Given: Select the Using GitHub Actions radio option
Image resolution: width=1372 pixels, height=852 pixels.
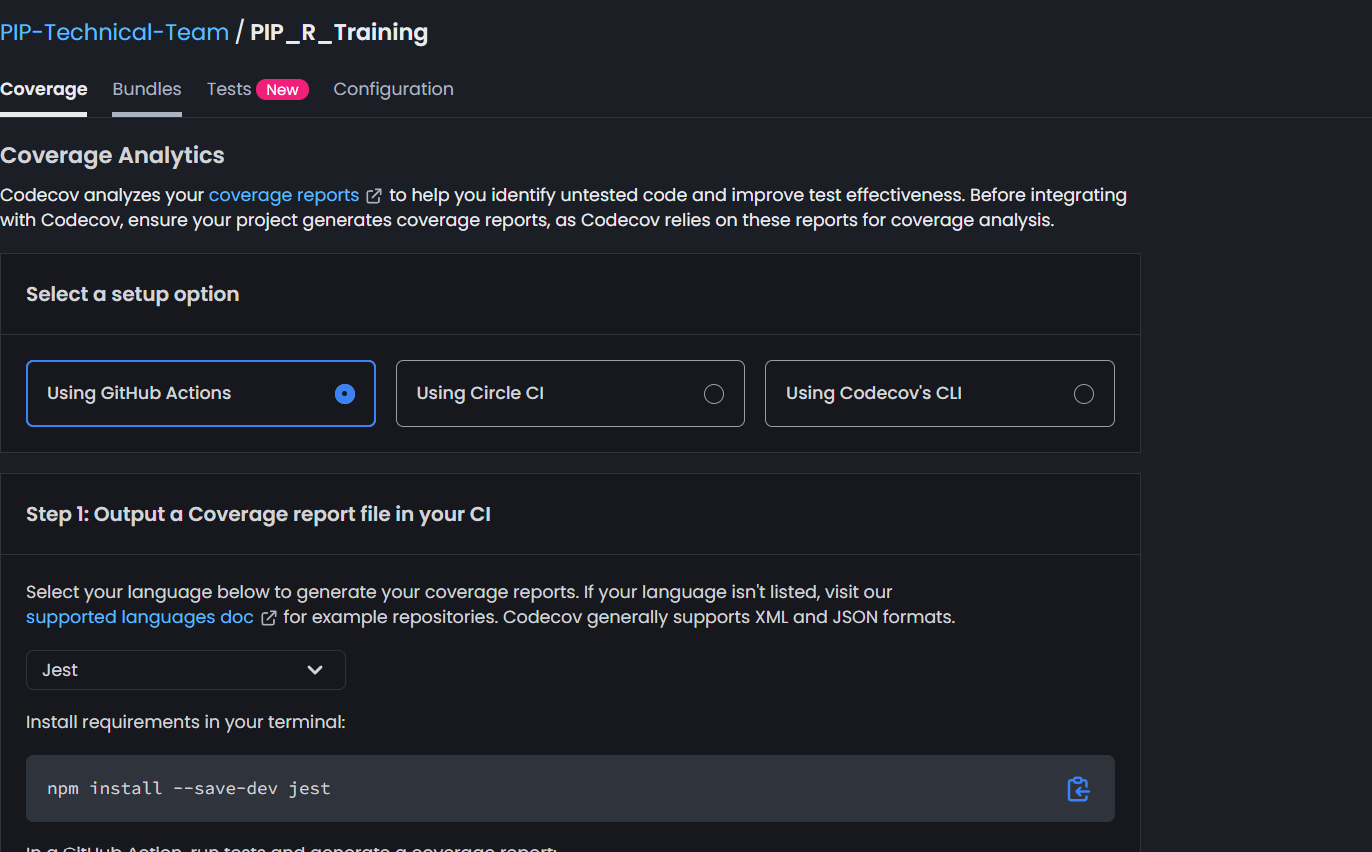Looking at the screenshot, I should 201,394.
